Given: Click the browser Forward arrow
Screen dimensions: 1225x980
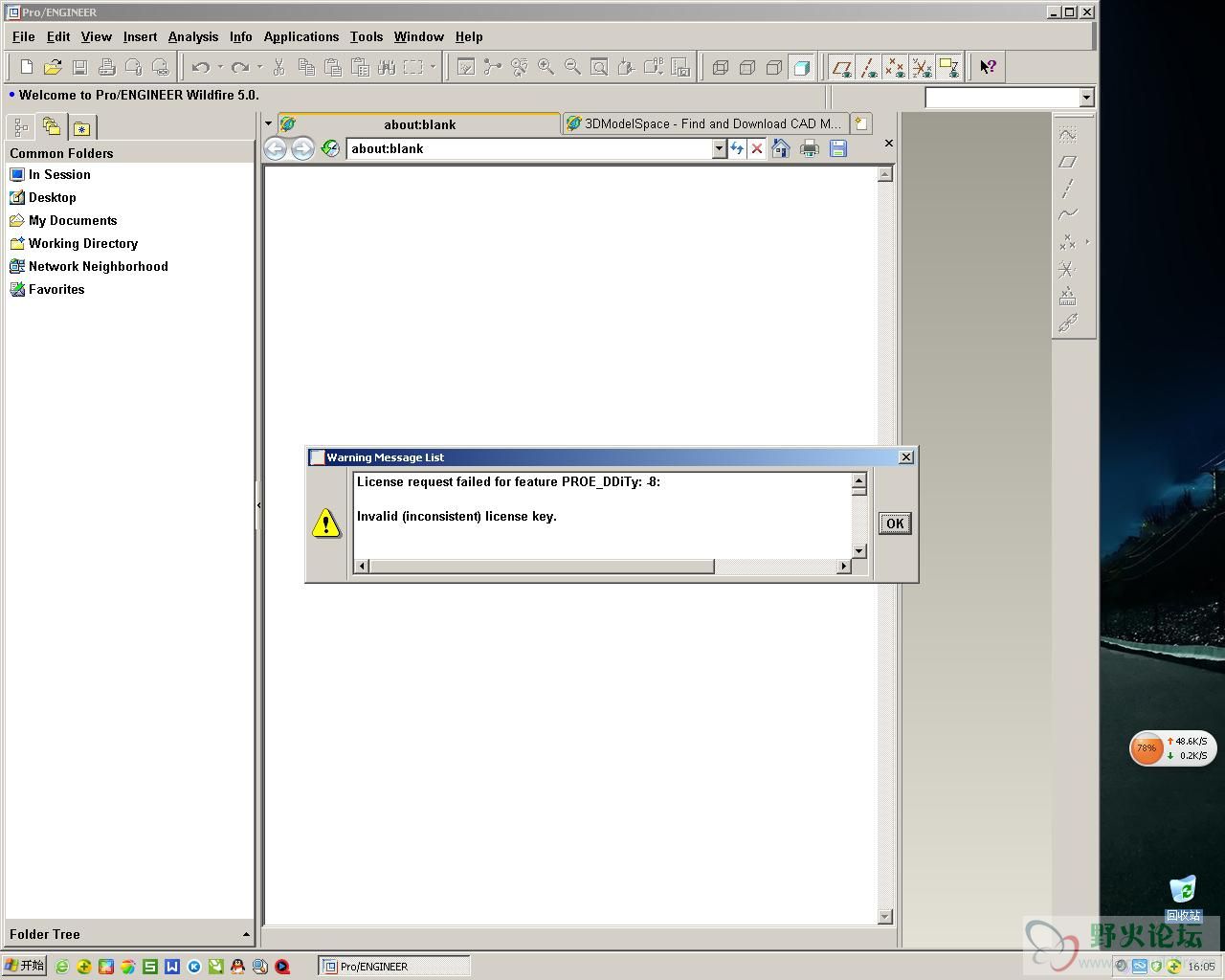Looking at the screenshot, I should click(302, 148).
